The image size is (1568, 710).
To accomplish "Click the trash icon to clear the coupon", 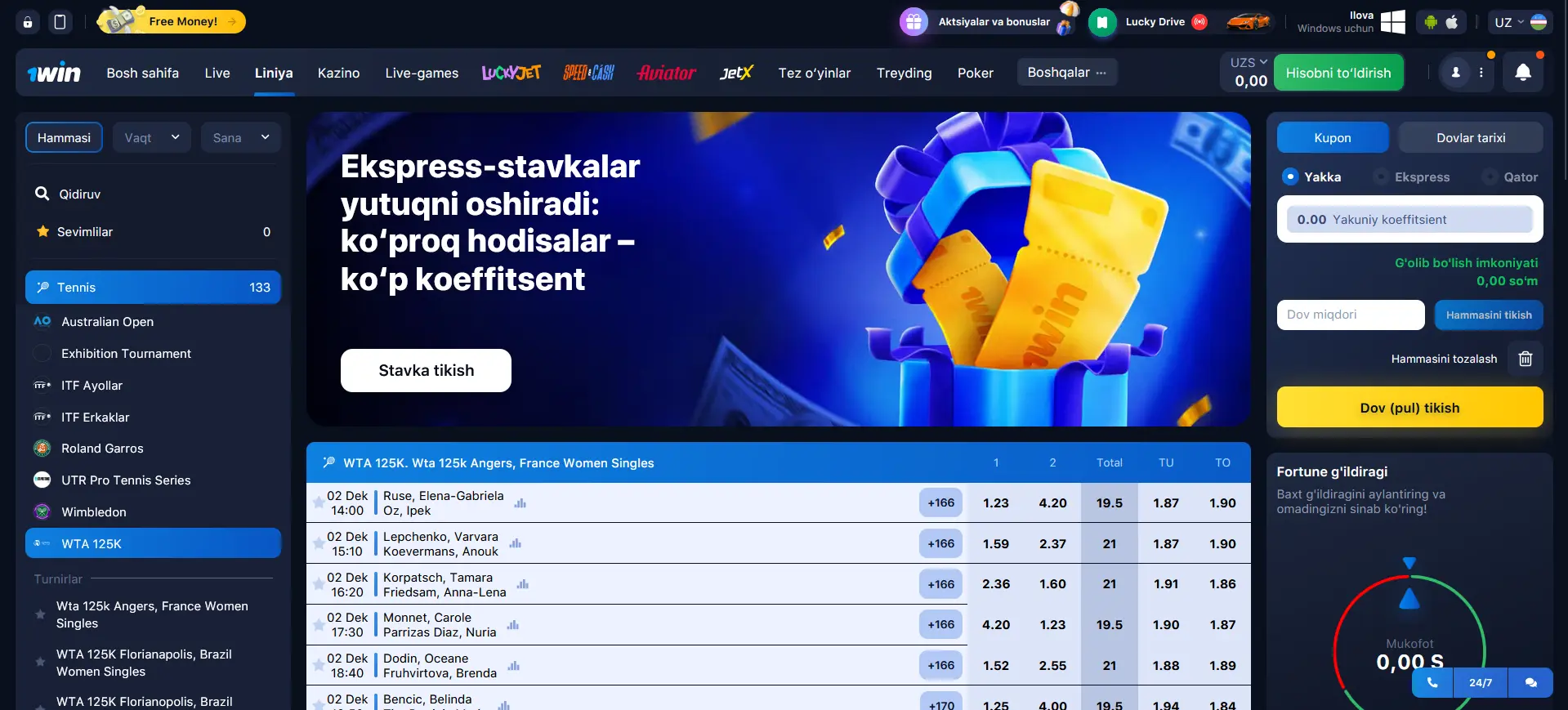I will coord(1525,359).
